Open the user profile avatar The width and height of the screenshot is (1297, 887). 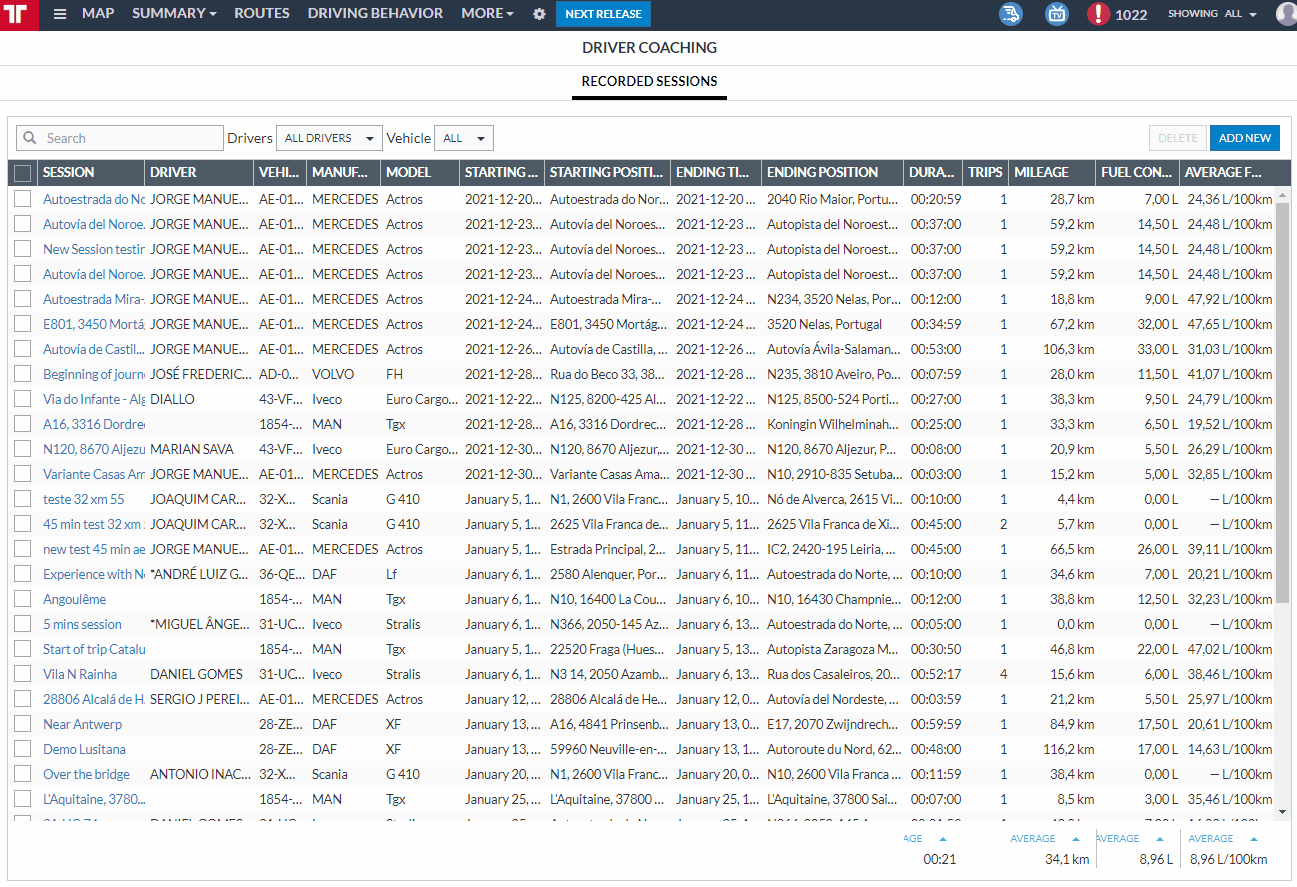tap(1286, 14)
